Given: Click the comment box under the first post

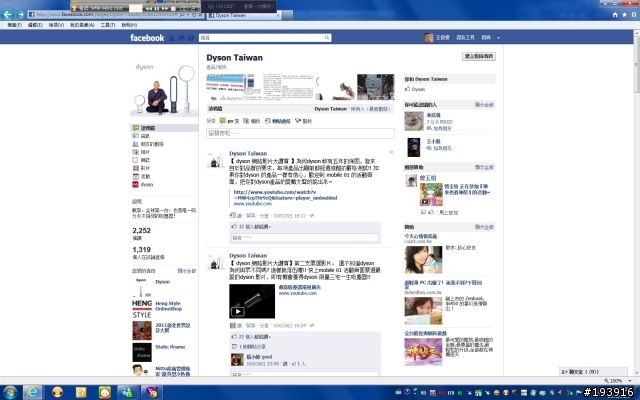Looking at the screenshot, I should point(305,237).
